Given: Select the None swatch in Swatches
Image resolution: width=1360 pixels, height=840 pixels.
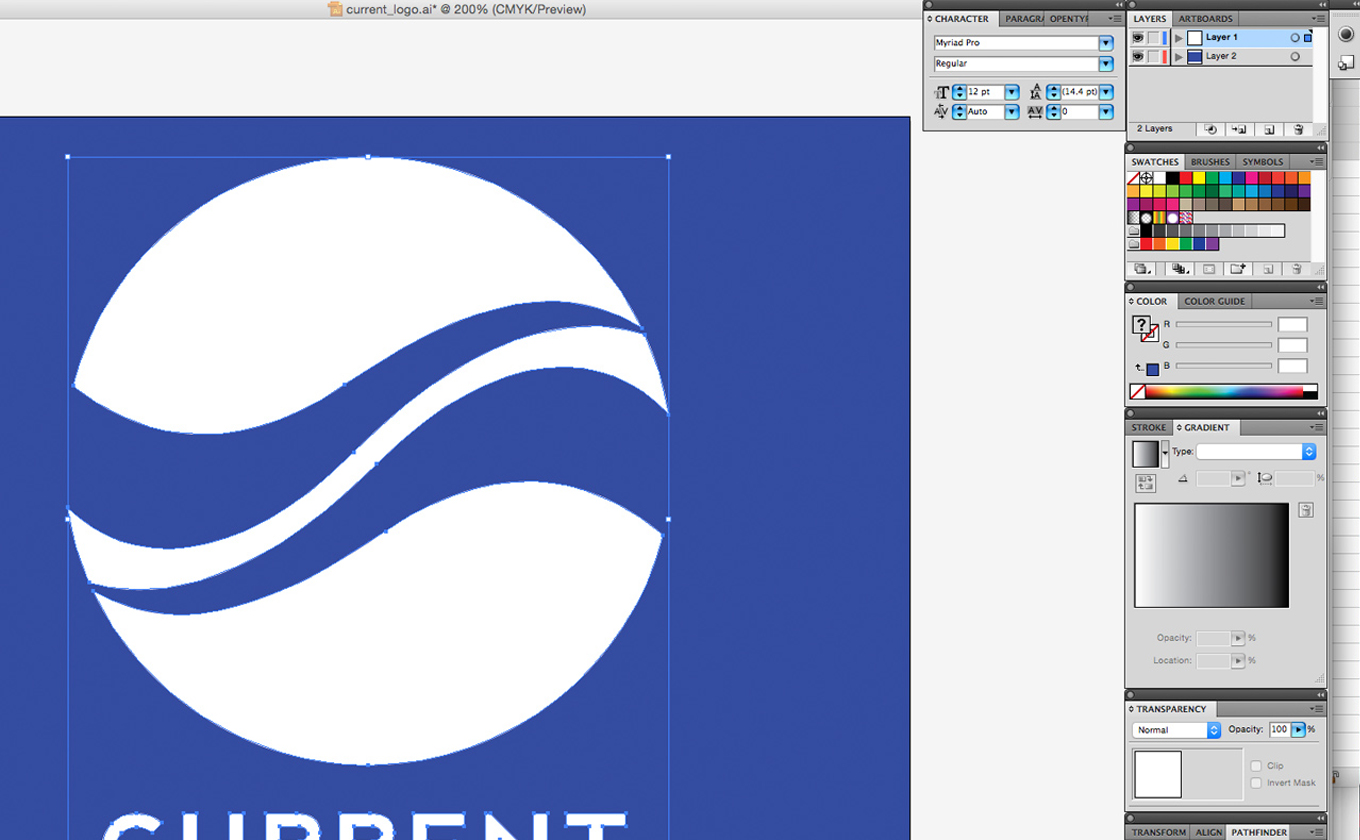Looking at the screenshot, I should point(1133,178).
